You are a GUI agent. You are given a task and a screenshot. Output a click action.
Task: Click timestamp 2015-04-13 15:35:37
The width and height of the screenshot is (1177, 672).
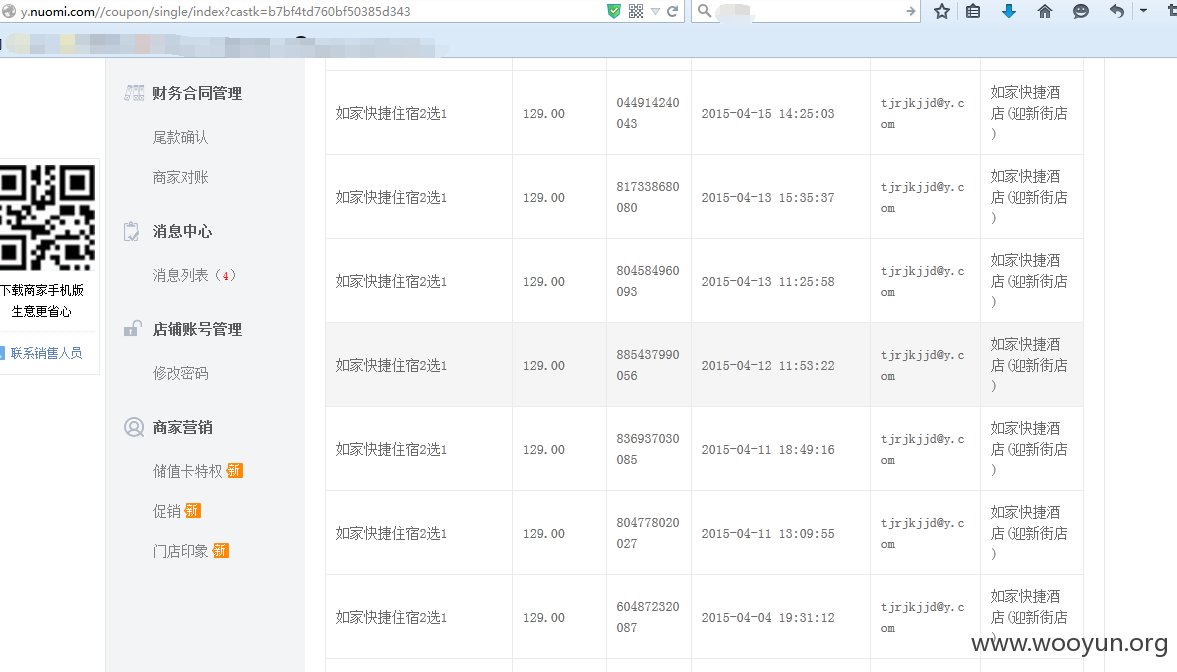[x=768, y=197]
